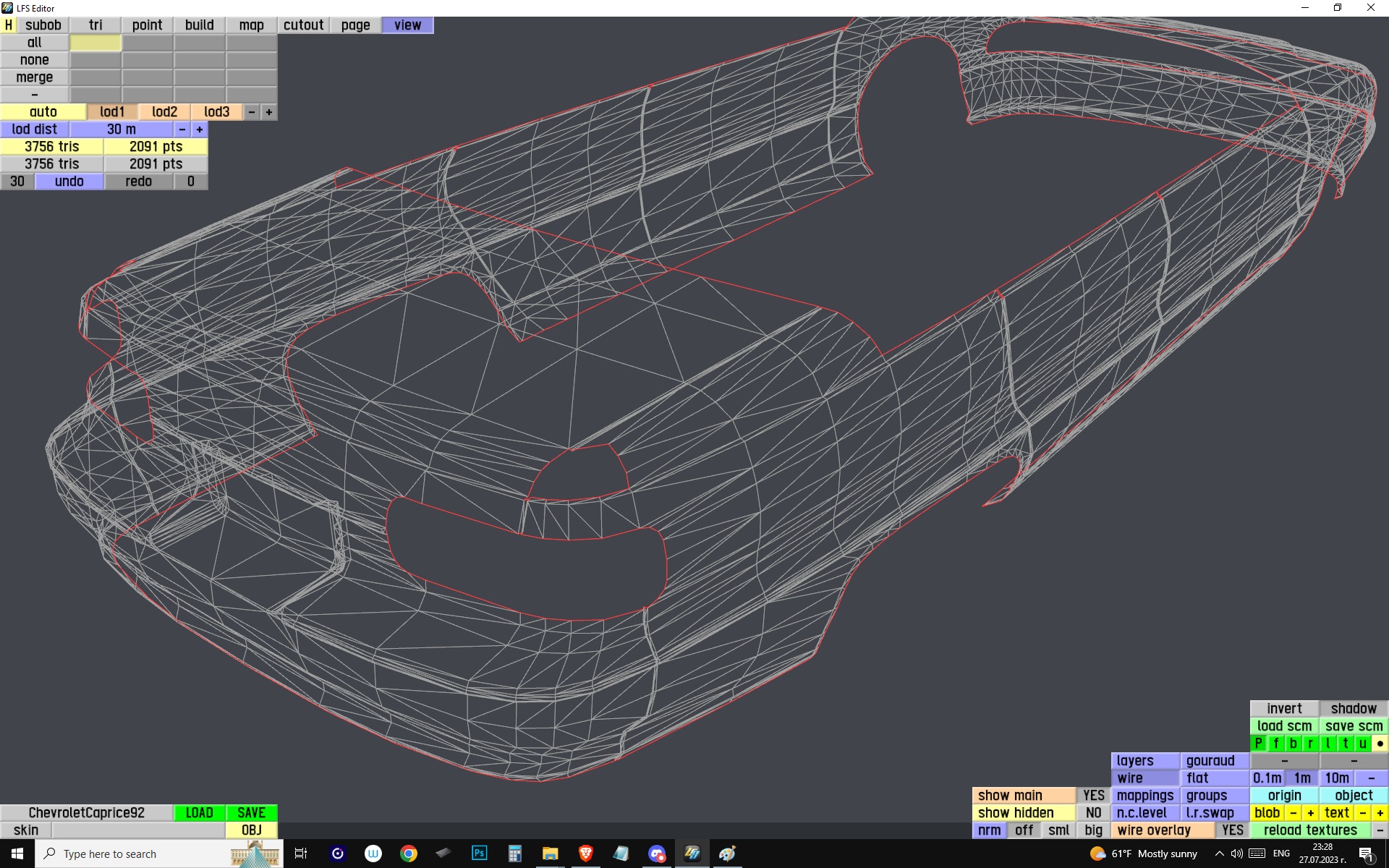This screenshot has height=868, width=1389.
Task: Click reload textures button
Action: pyautogui.click(x=1309, y=830)
